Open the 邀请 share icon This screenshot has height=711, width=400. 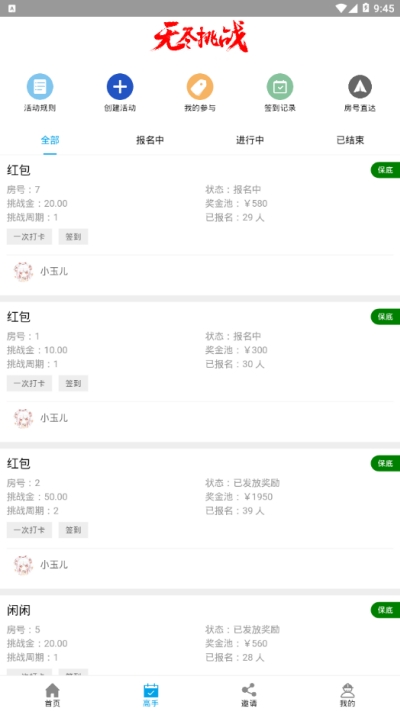[x=249, y=691]
